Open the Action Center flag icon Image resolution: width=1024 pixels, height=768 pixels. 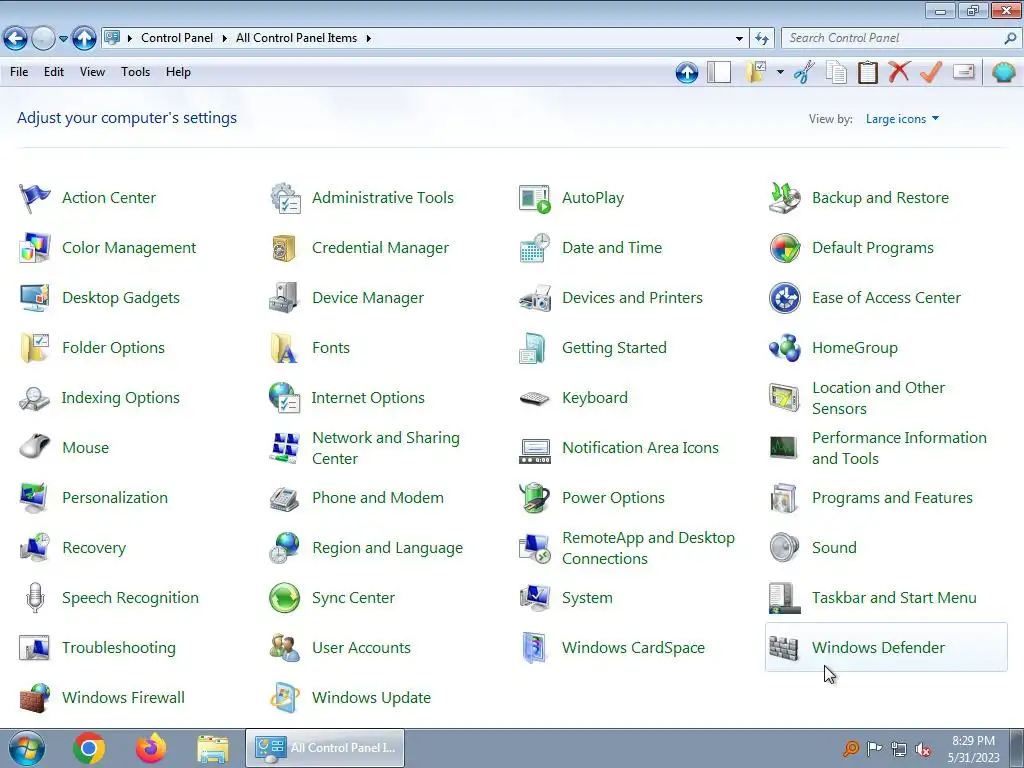[x=35, y=198]
